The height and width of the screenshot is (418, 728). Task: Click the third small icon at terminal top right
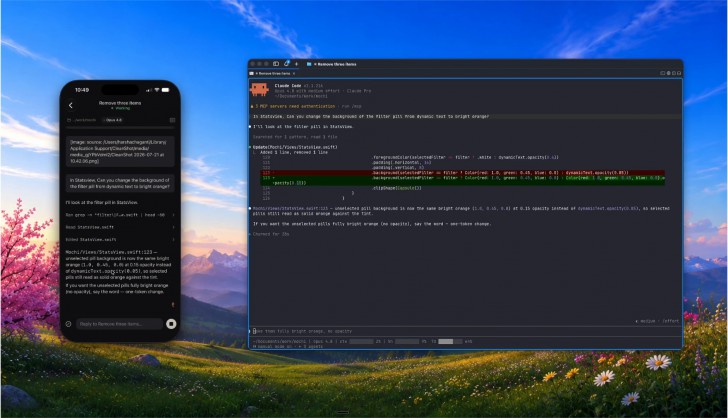point(674,73)
